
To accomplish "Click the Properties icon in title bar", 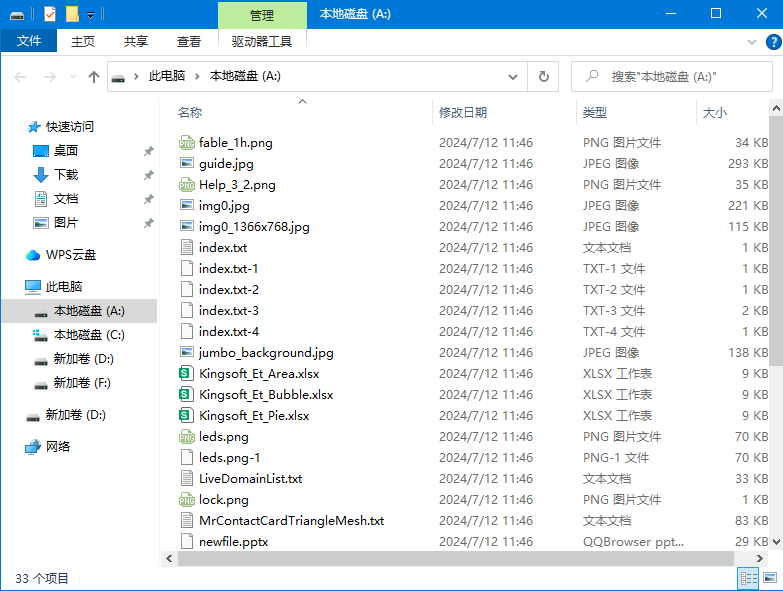I will pos(50,14).
